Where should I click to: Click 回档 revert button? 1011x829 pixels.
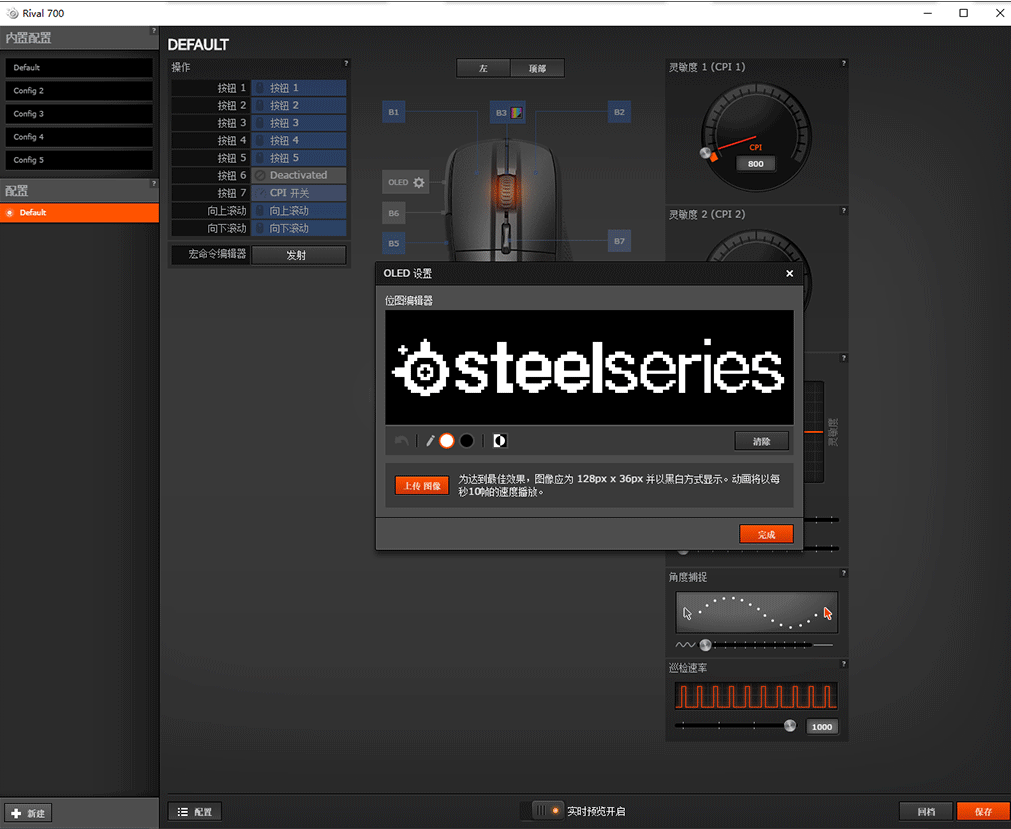point(926,812)
